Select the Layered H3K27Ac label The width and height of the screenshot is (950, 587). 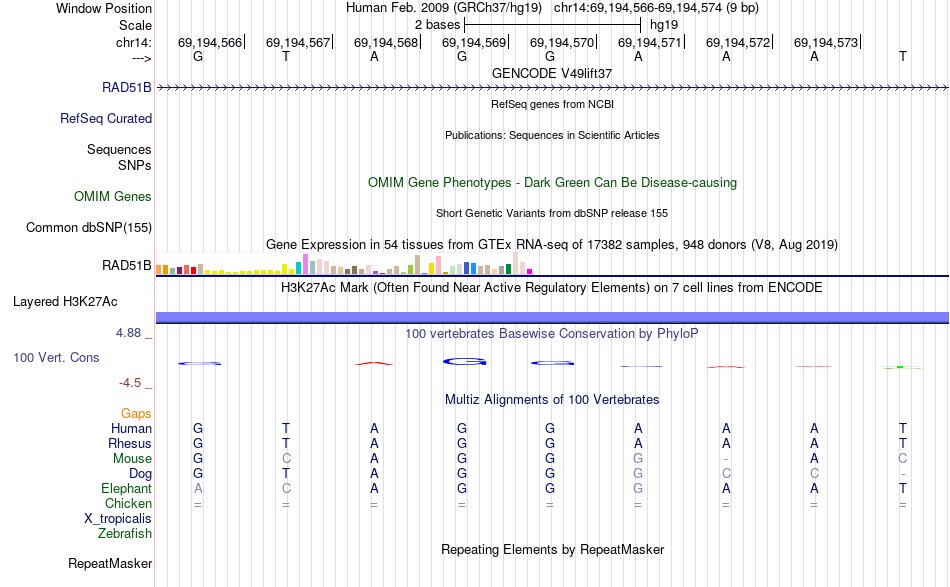65,302
